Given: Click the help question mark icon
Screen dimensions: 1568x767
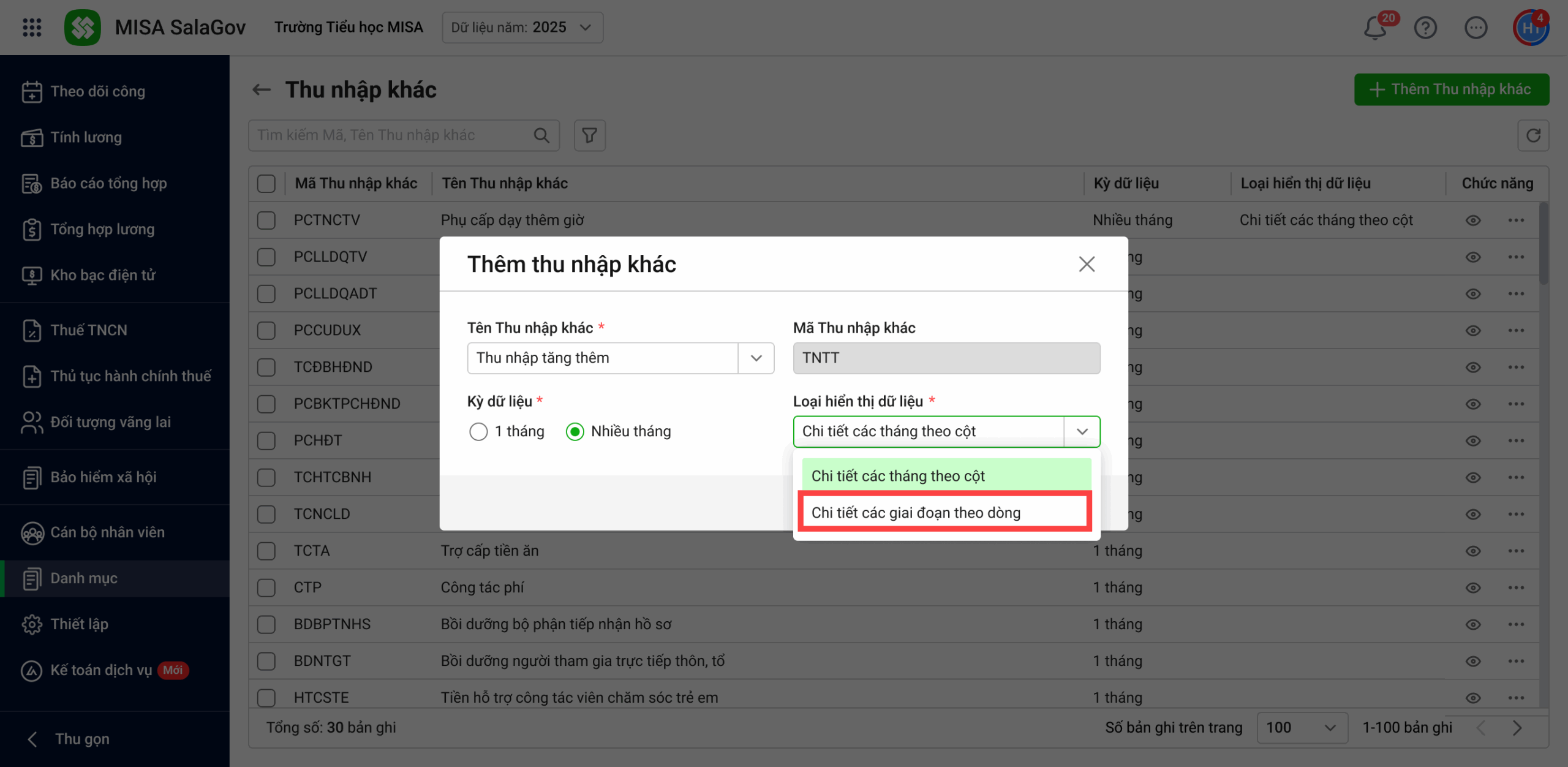Looking at the screenshot, I should coord(1425,28).
